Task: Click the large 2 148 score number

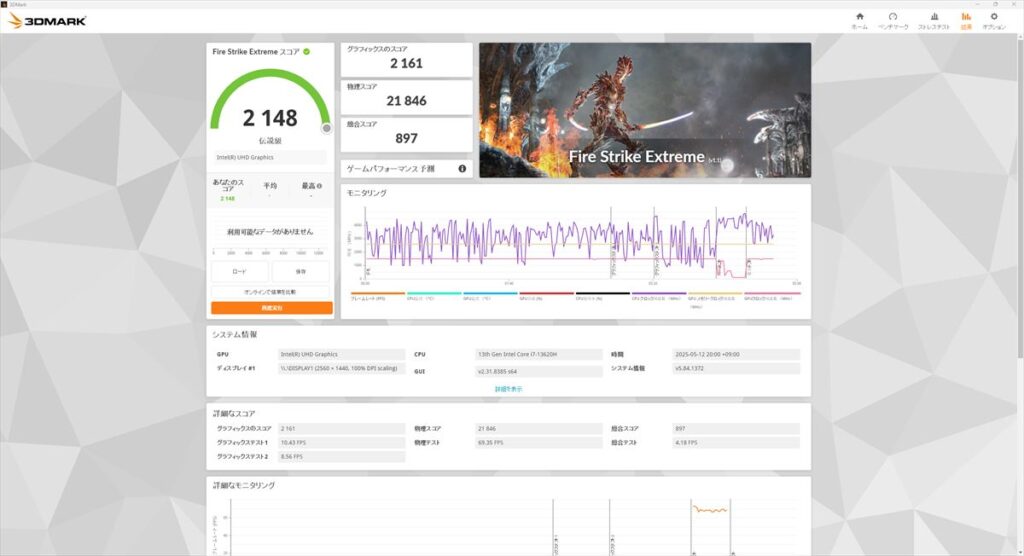Action: (x=270, y=118)
